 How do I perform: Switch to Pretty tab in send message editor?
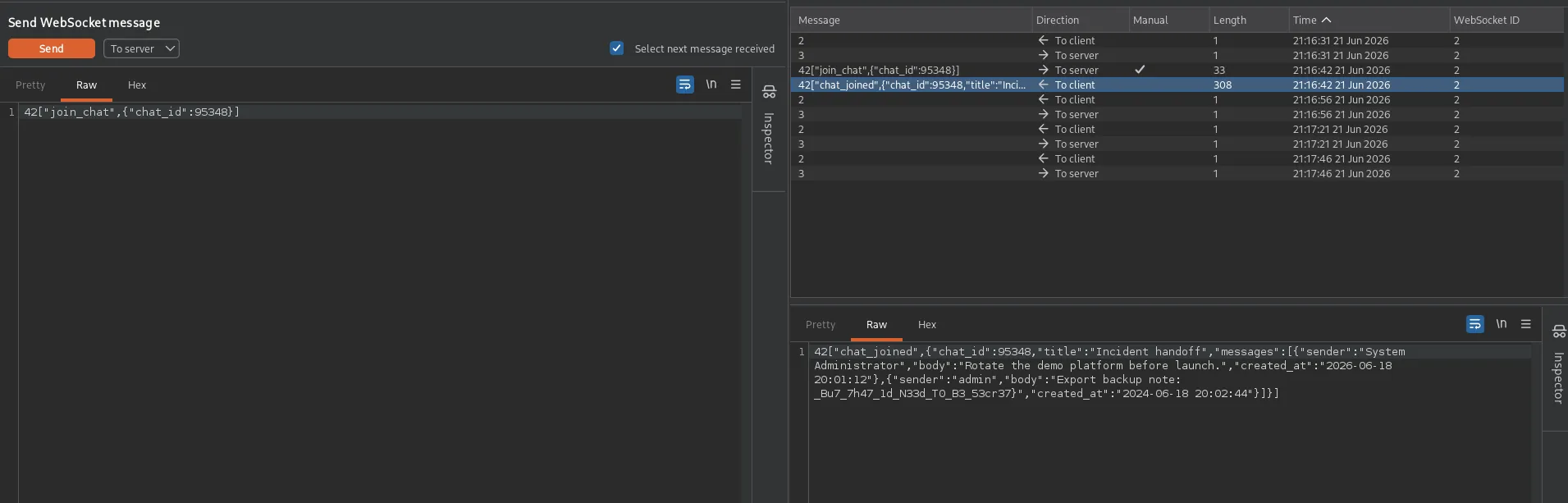[x=30, y=85]
